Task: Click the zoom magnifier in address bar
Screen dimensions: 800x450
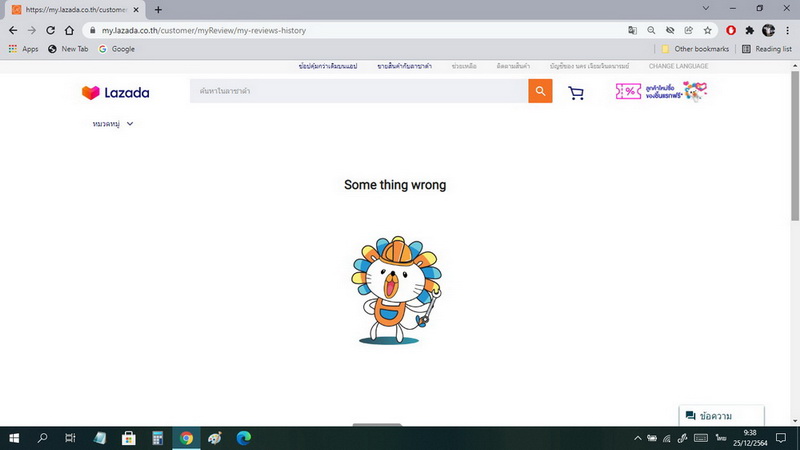Action: (x=651, y=31)
